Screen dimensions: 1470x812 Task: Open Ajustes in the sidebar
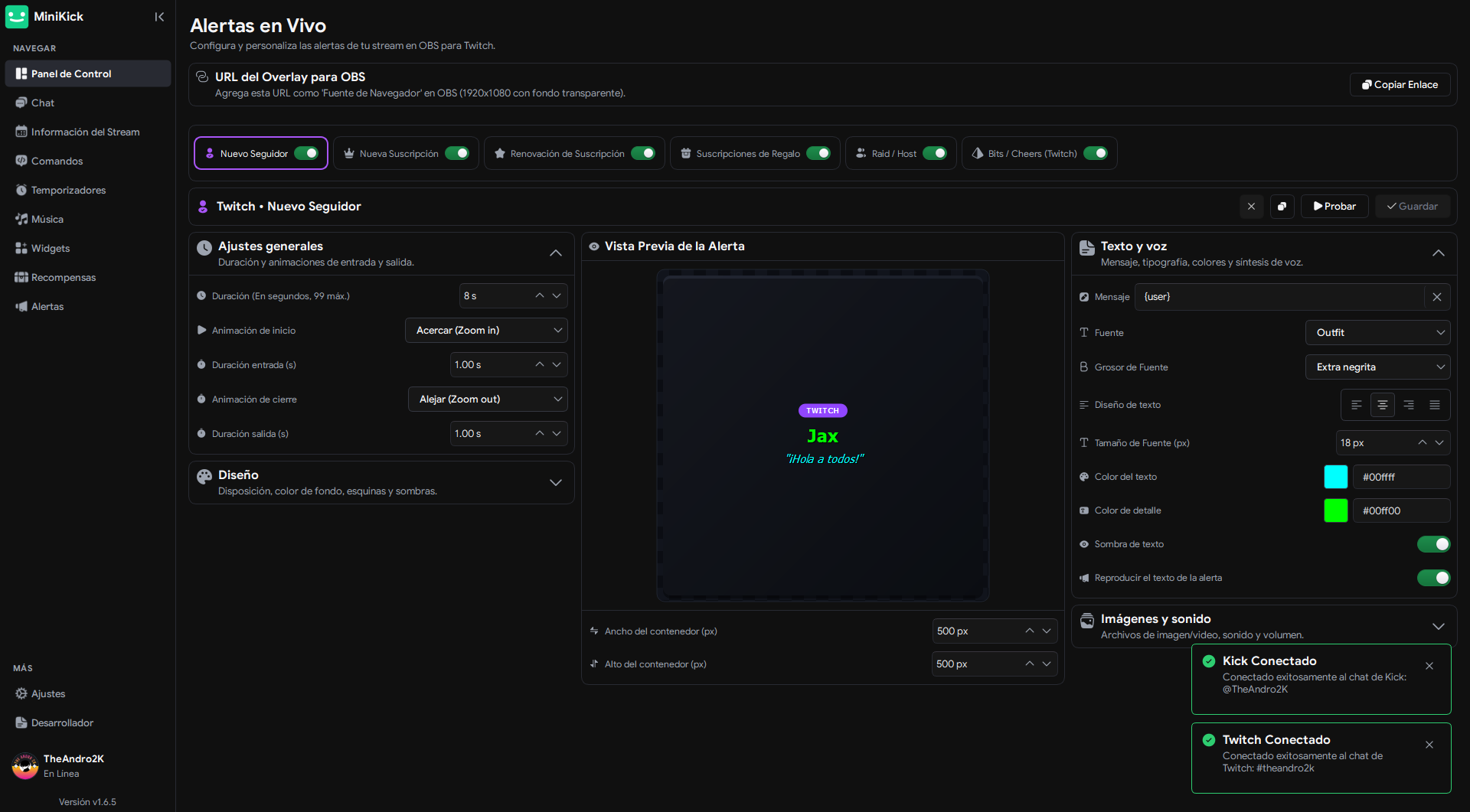tap(87, 693)
